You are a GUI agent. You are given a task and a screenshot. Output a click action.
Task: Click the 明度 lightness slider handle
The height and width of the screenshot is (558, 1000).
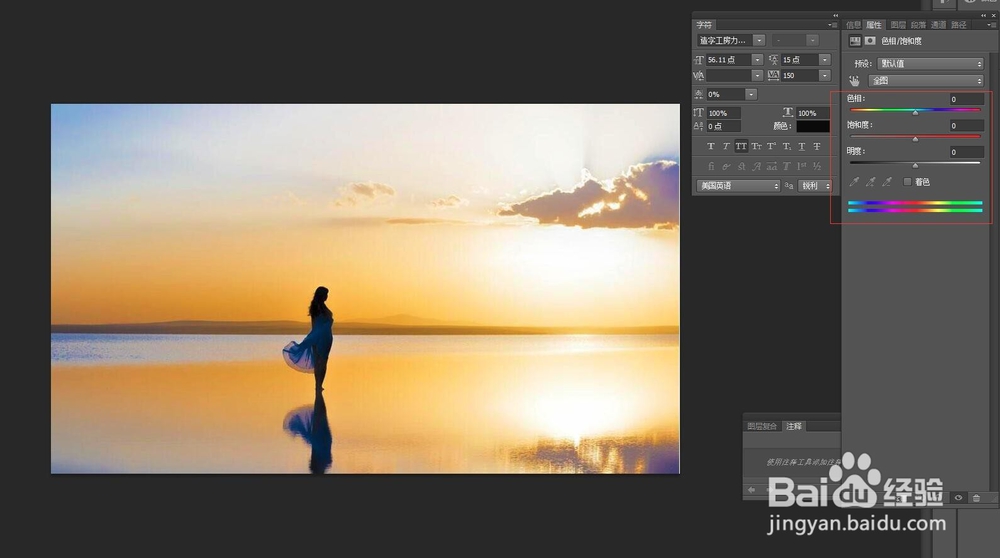[x=915, y=166]
